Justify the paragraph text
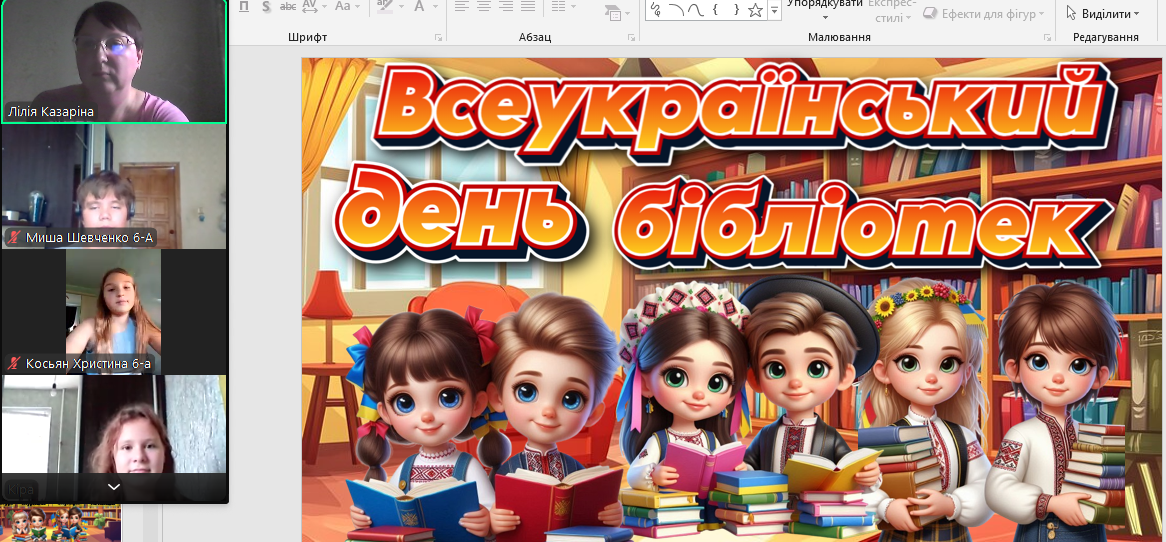The height and width of the screenshot is (542, 1166). 528,7
